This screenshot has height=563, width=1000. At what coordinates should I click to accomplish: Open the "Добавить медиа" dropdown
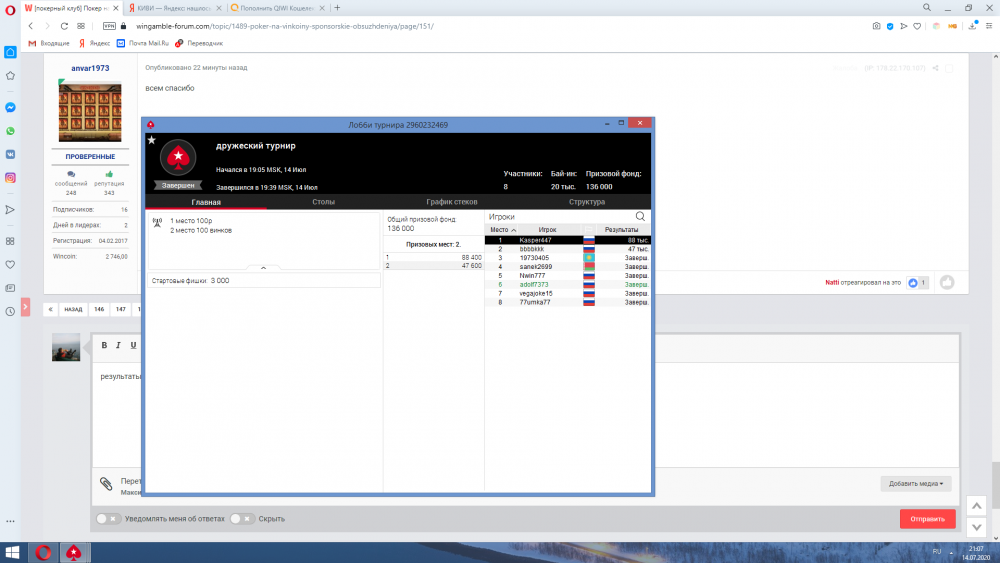(x=916, y=483)
